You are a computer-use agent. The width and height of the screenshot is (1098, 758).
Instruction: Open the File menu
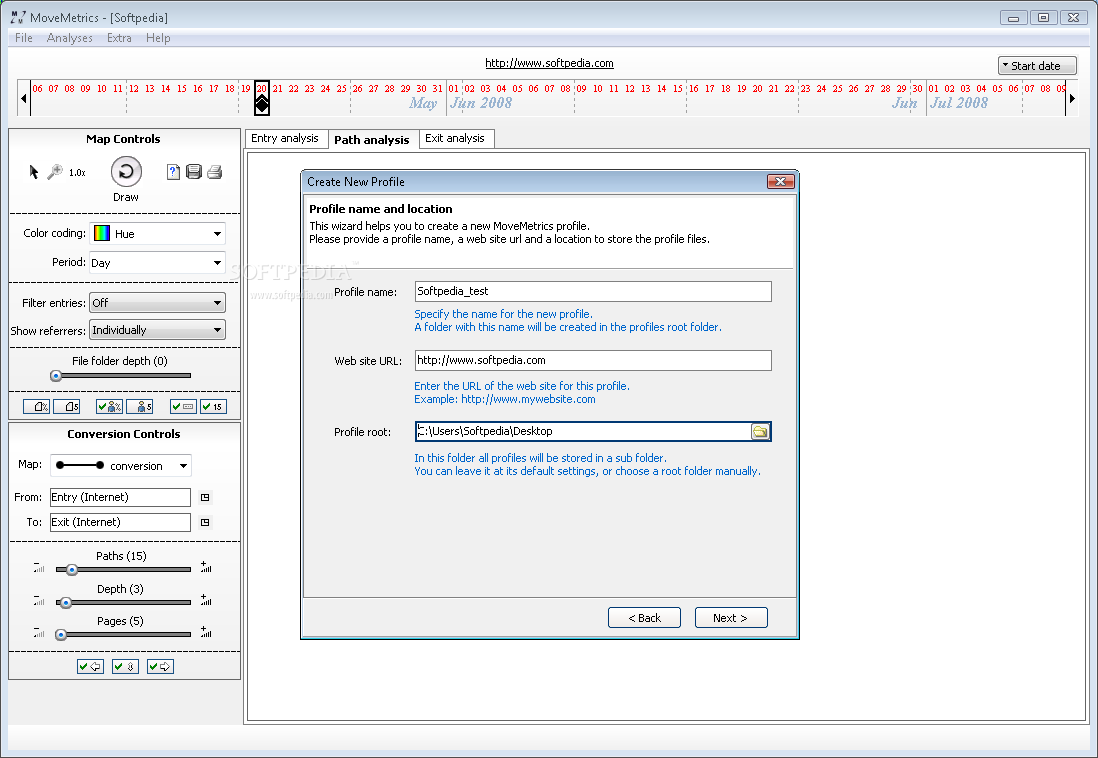tap(24, 38)
